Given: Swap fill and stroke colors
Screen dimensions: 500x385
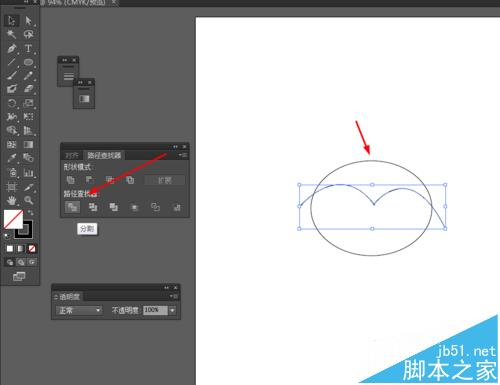Looking at the screenshot, I should point(30,212).
